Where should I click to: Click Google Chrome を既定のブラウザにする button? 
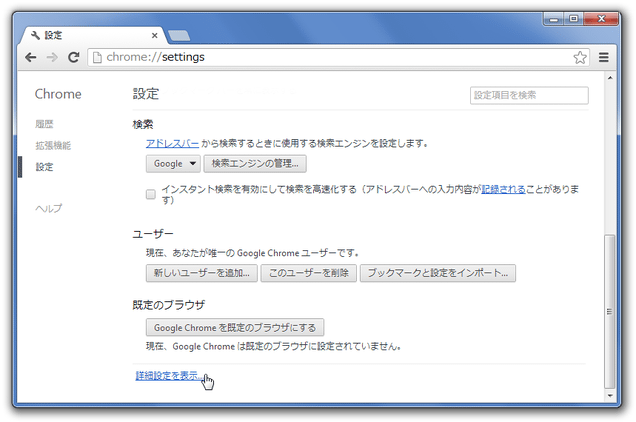[x=235, y=327]
